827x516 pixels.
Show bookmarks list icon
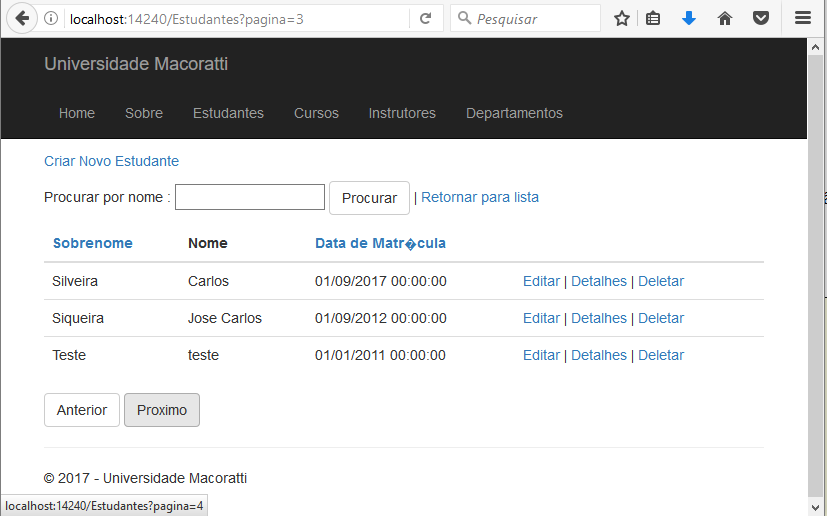(653, 19)
